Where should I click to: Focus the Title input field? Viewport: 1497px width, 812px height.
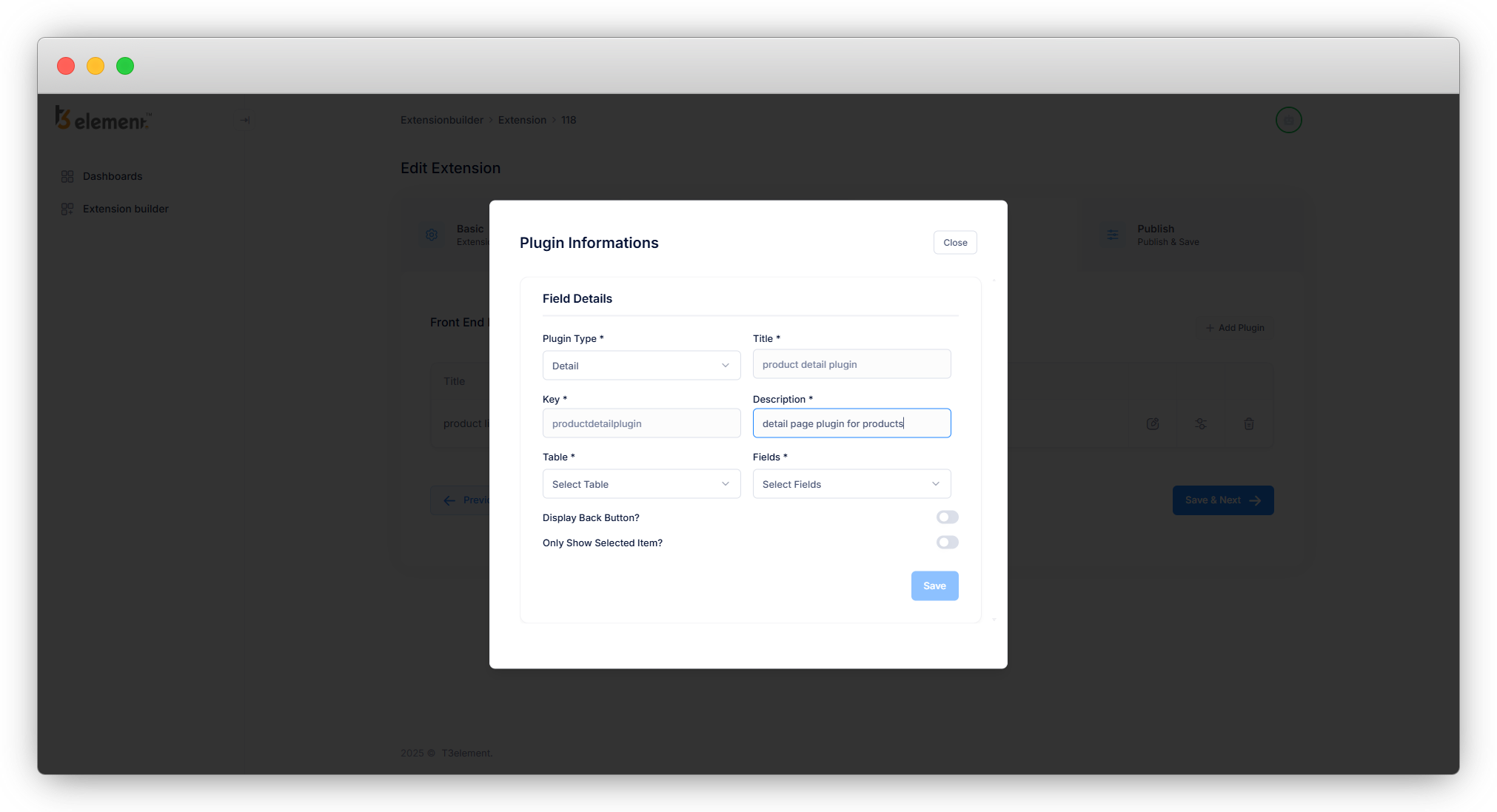(851, 364)
